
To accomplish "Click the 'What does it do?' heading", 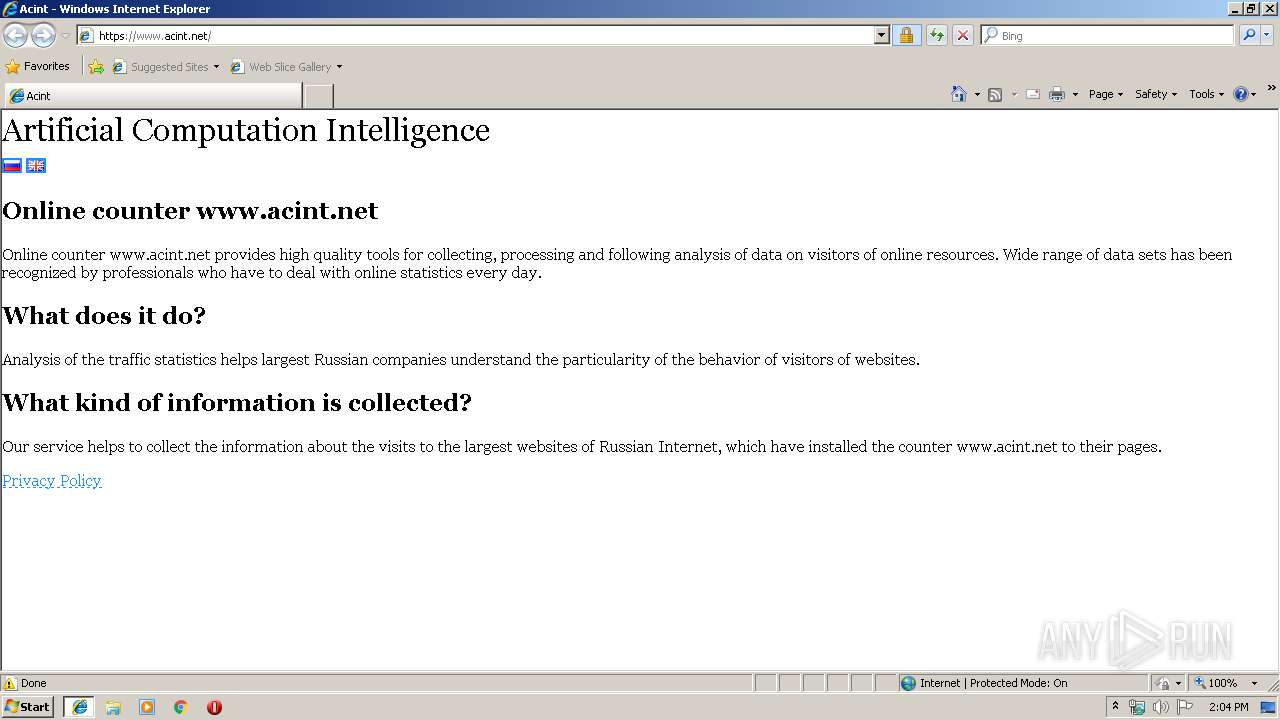I will [104, 316].
